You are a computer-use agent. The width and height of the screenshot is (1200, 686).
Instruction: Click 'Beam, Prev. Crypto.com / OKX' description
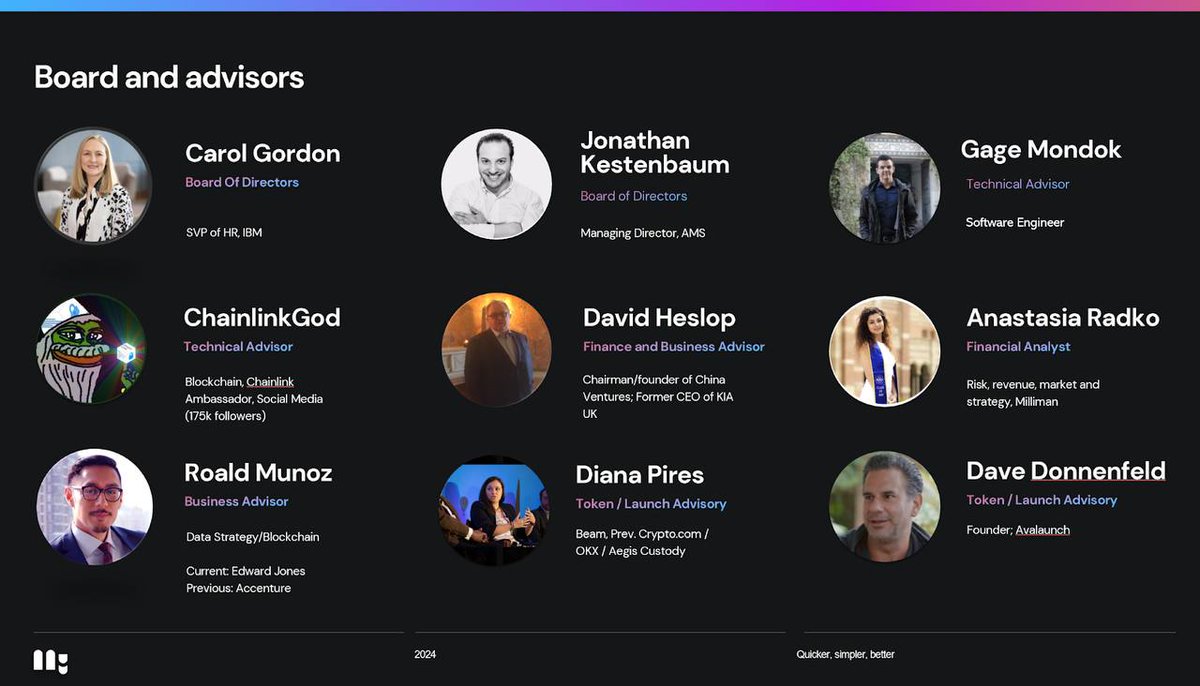(x=642, y=542)
